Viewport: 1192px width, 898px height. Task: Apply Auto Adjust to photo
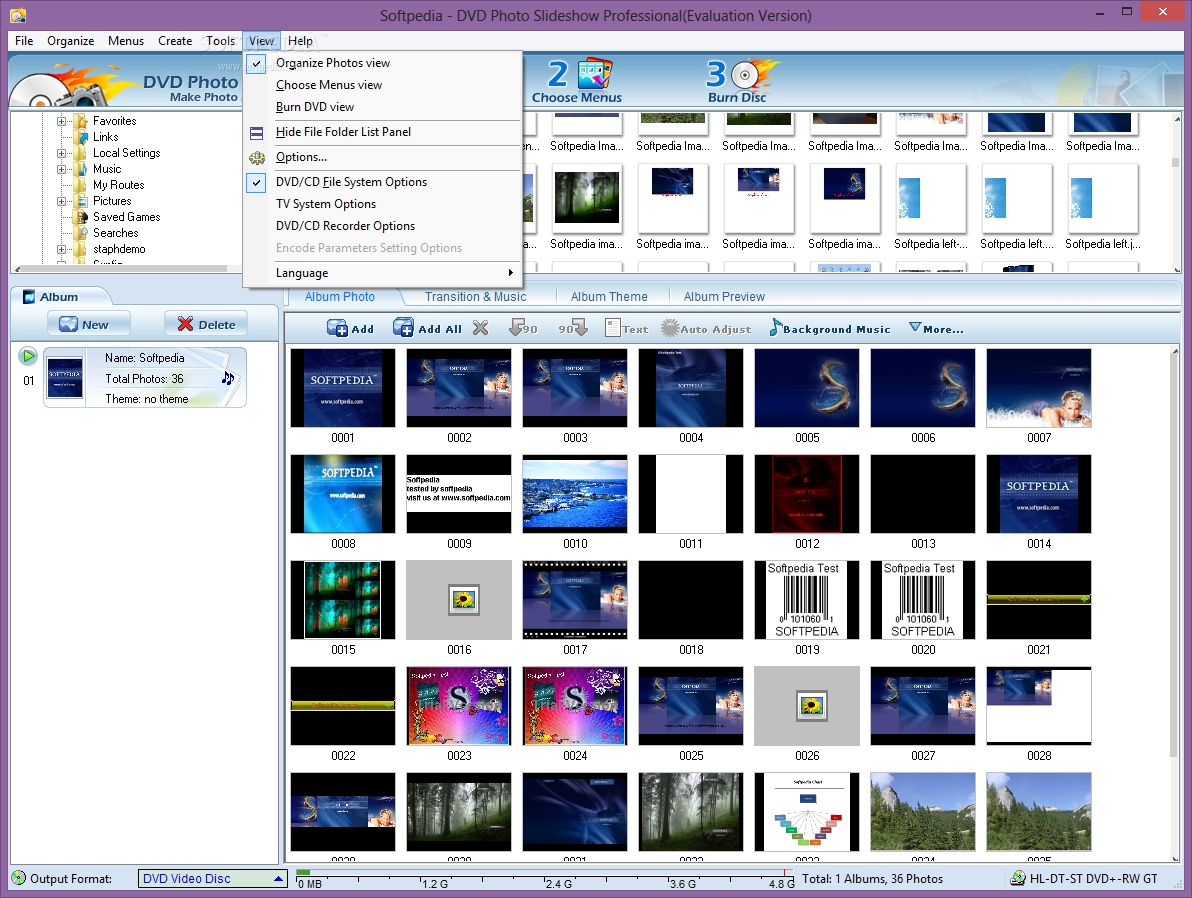[706, 328]
